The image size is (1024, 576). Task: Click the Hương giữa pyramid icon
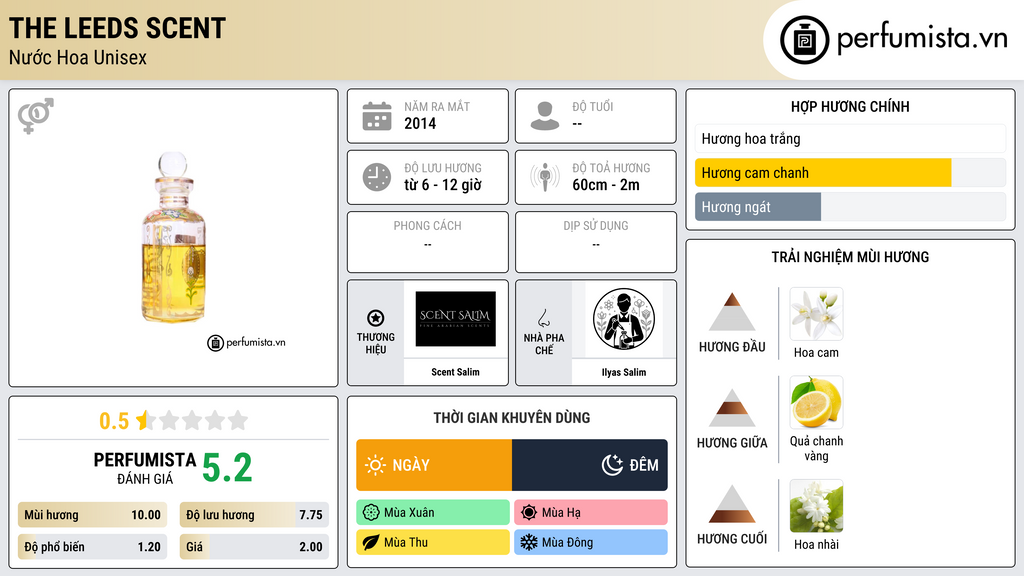tap(732, 408)
